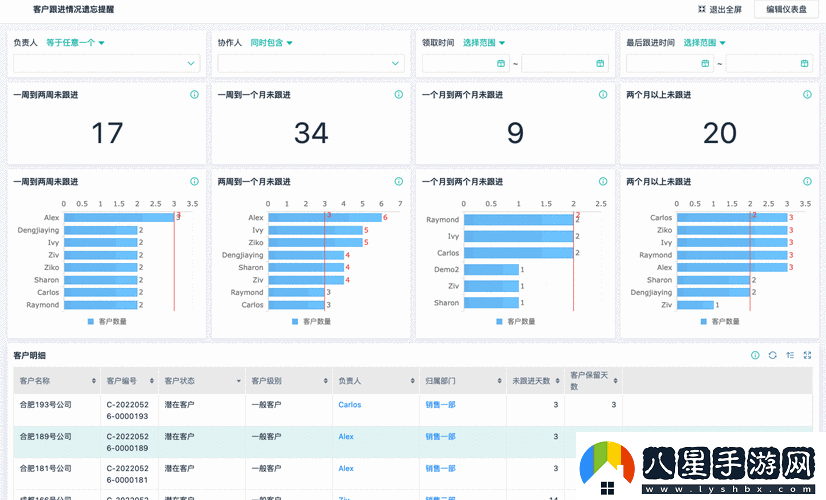Open the sort settings icon of 客户明细

[x=790, y=355]
